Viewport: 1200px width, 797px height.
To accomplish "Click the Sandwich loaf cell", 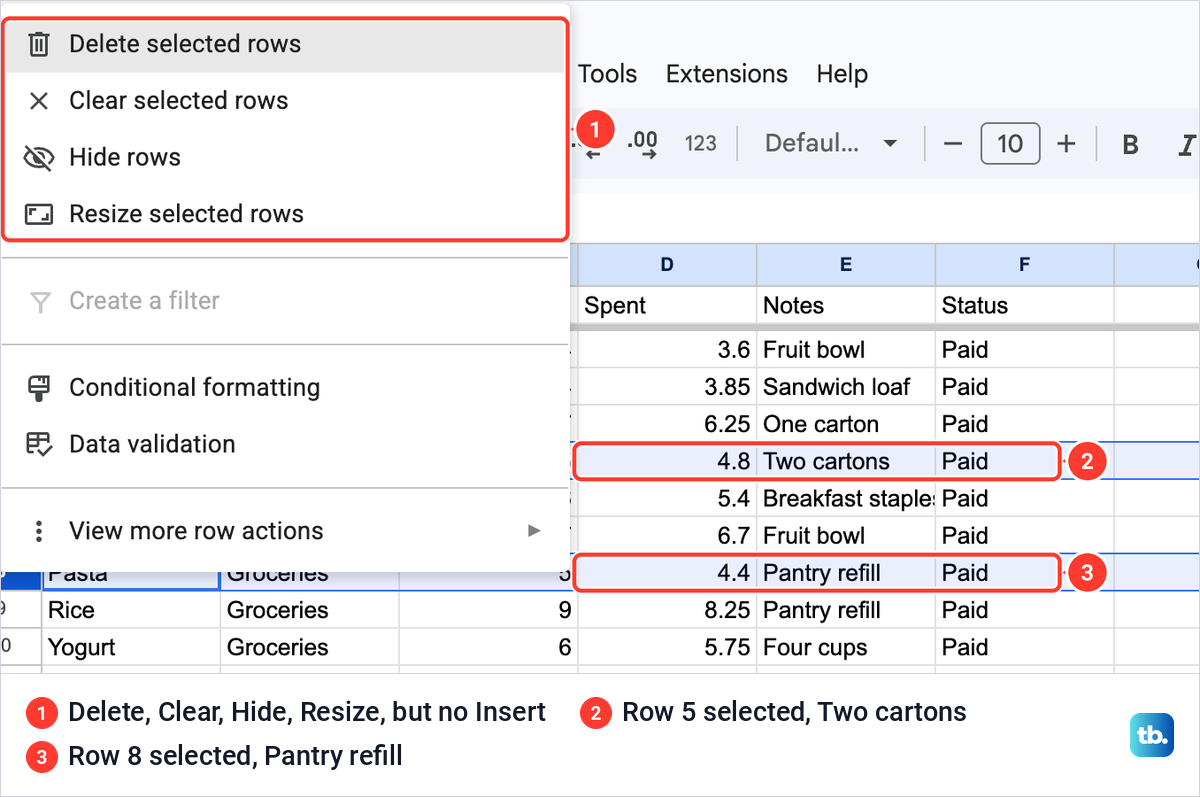I will 846,387.
